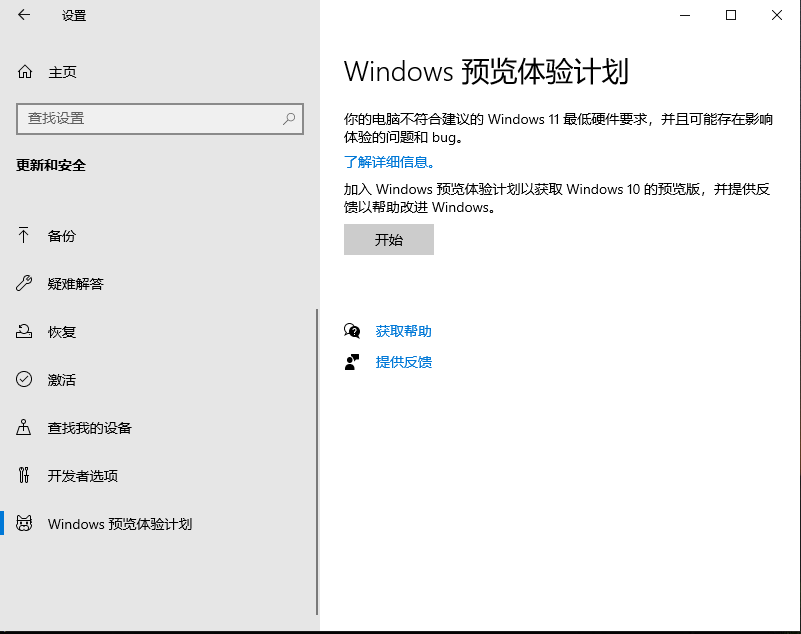Viewport: 801px width, 634px height.
Task: Select the Windows Insider cat icon
Action: [23, 524]
